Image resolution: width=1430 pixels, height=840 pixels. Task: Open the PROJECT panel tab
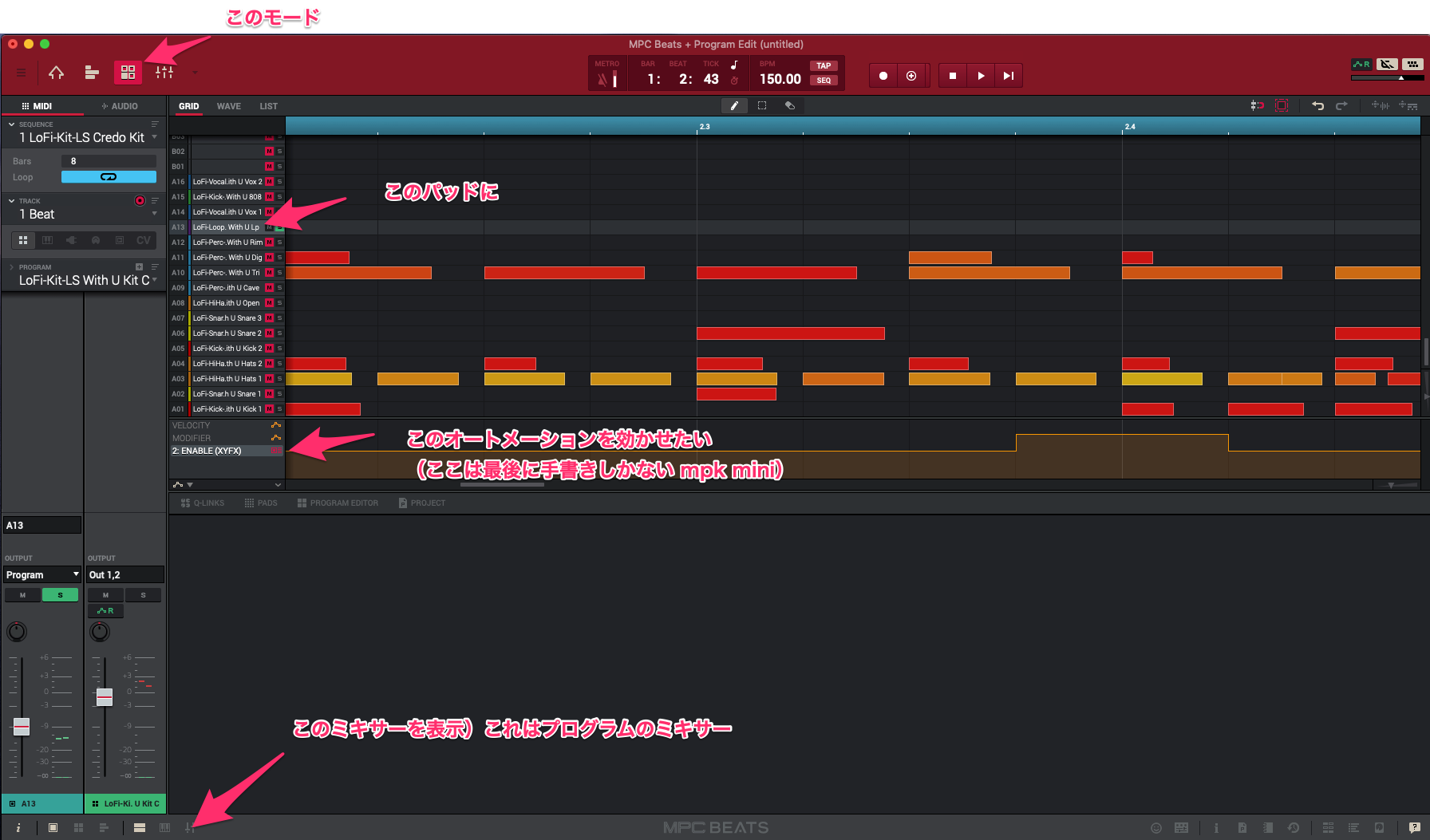click(421, 503)
